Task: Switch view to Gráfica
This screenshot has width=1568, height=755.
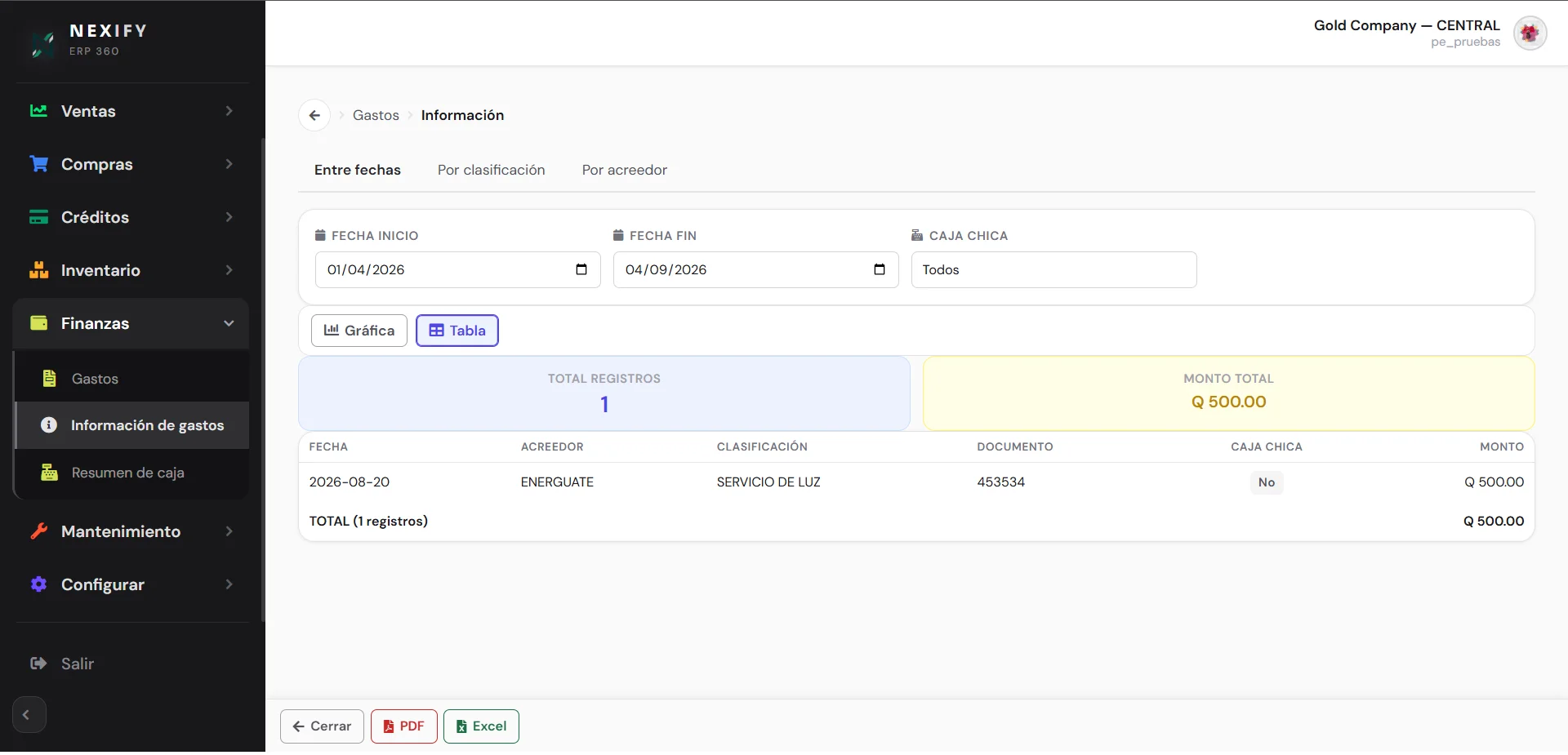Action: pyautogui.click(x=359, y=331)
